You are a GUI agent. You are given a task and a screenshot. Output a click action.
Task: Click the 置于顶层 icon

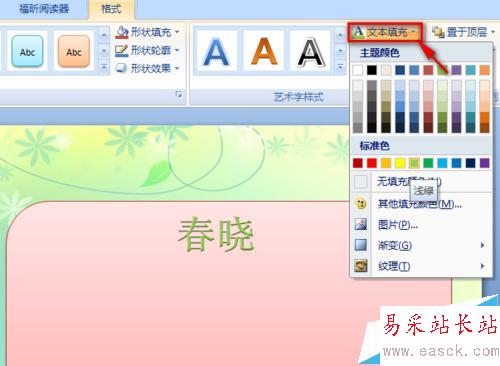pos(438,32)
